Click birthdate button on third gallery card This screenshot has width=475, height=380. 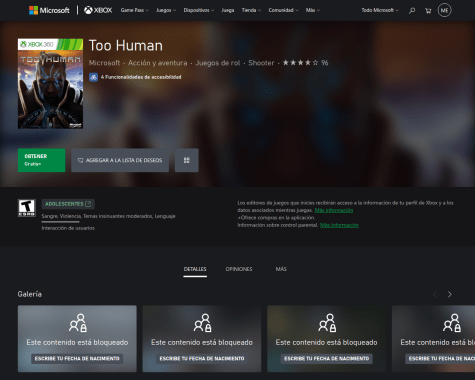327,359
